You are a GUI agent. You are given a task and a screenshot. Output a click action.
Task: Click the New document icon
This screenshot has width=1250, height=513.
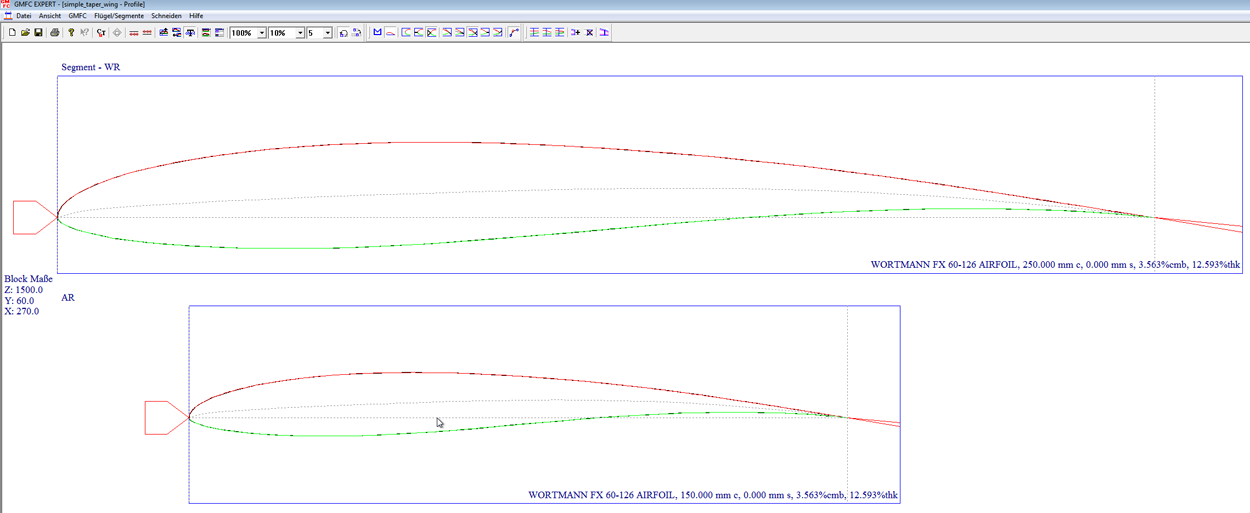click(x=11, y=33)
